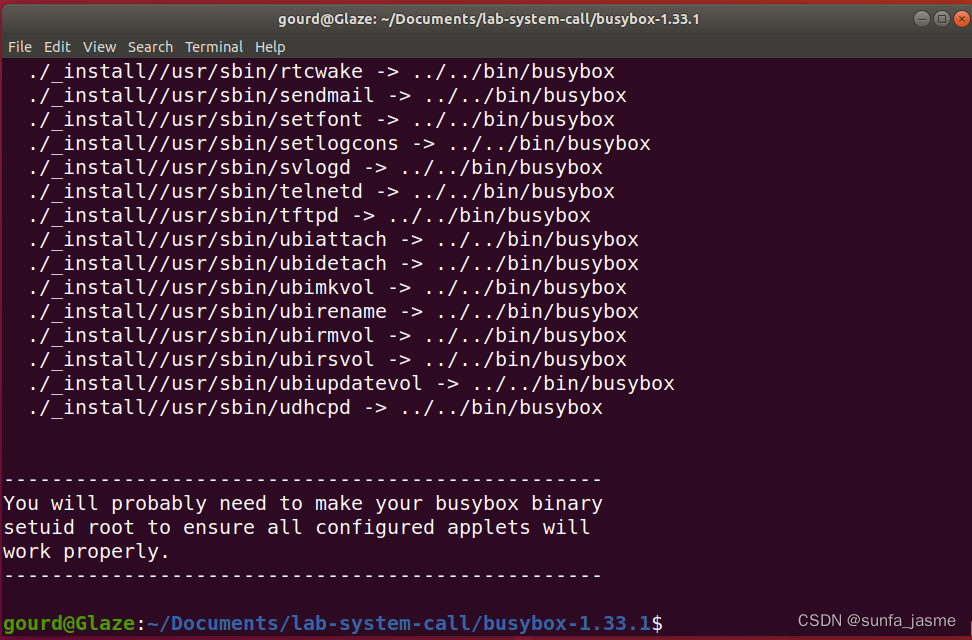This screenshot has width=972, height=640.
Task: Click the sendmail symlink output line
Action: pyautogui.click(x=327, y=96)
